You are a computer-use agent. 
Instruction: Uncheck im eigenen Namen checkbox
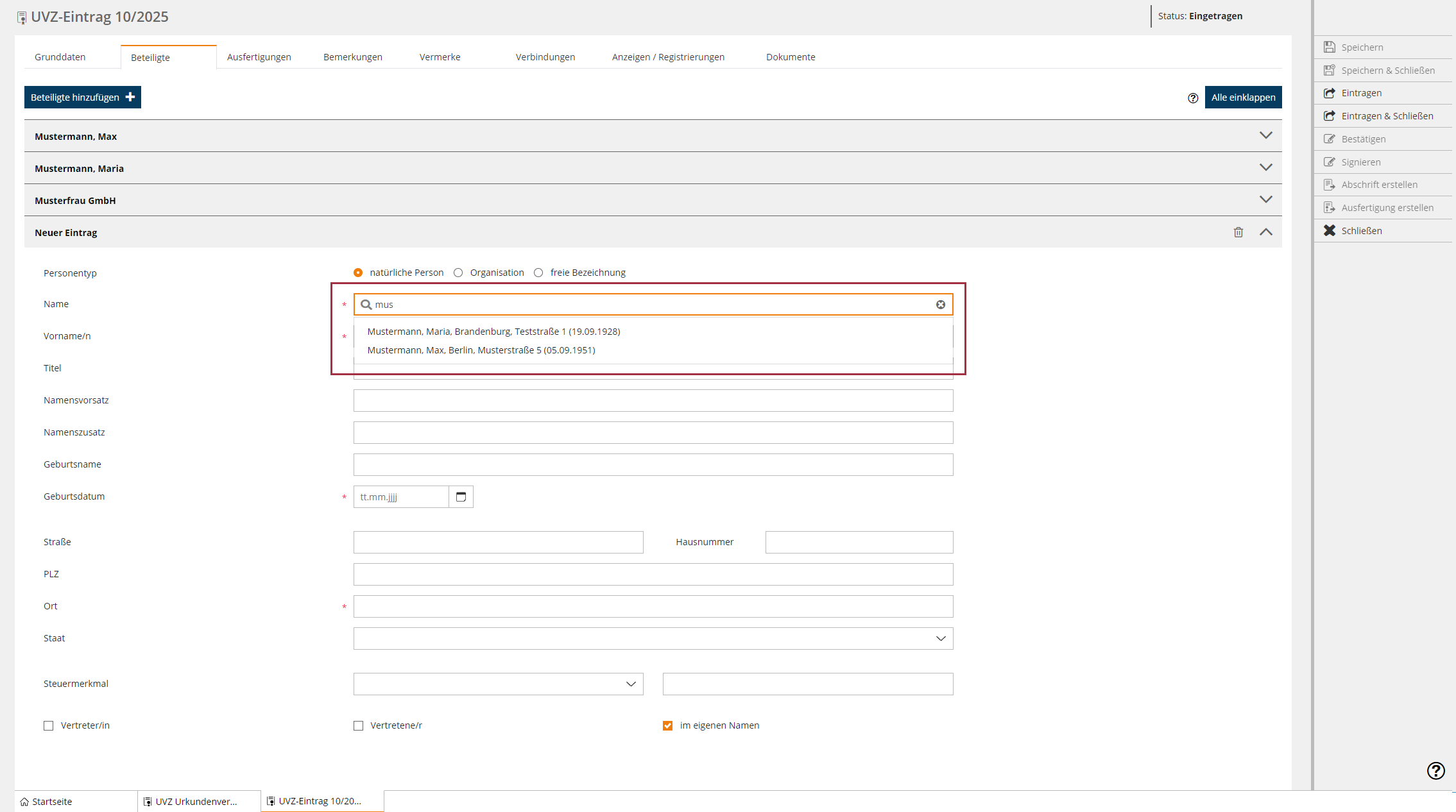pos(668,725)
